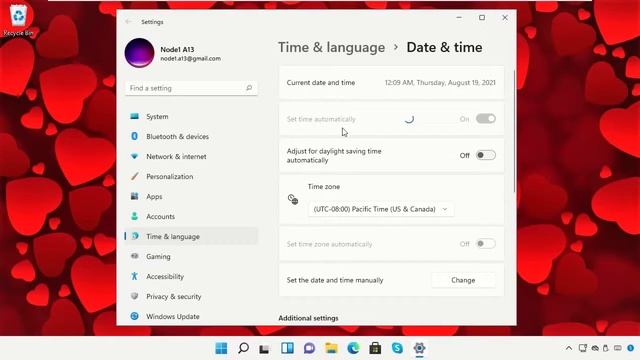
Task: Open the Pacific Time zone dropdown
Action: pos(380,209)
